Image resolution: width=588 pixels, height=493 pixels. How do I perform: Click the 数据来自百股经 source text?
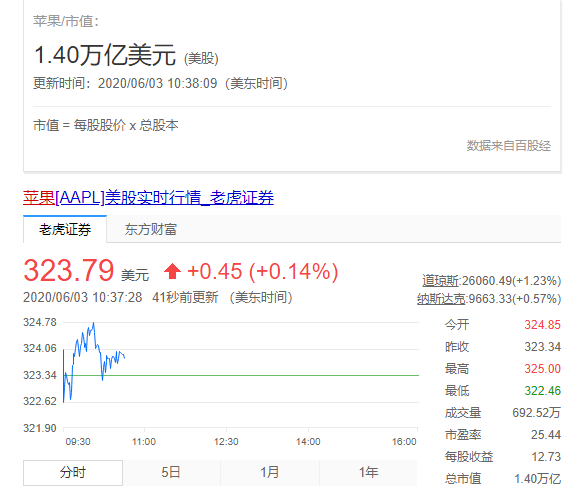click(508, 145)
